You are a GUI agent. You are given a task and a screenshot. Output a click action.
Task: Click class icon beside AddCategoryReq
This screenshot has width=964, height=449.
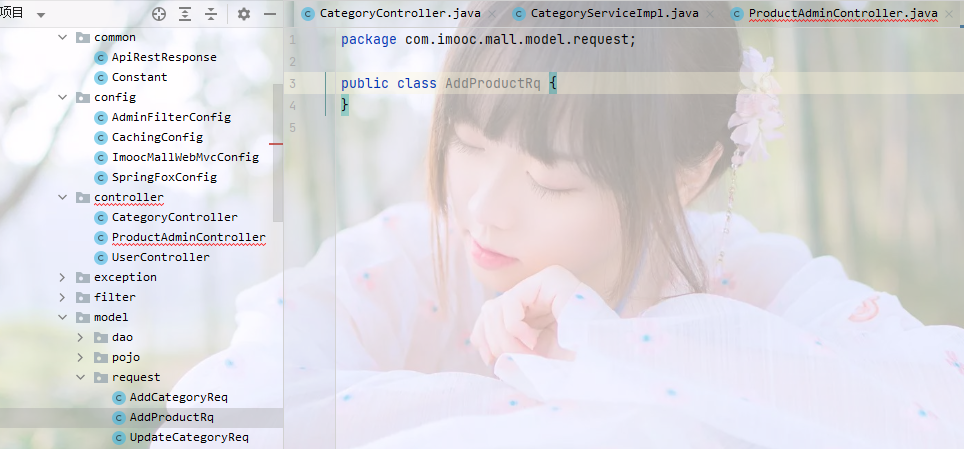pos(119,397)
